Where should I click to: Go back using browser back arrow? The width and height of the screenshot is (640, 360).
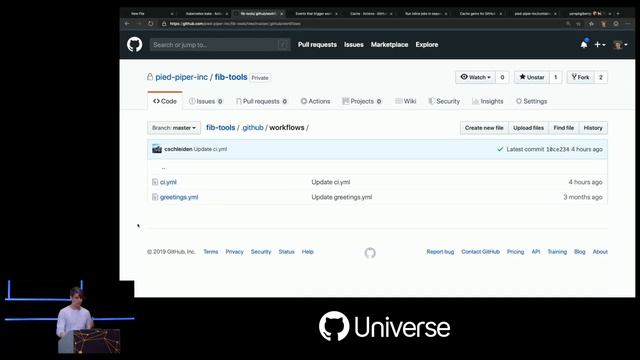click(x=127, y=24)
